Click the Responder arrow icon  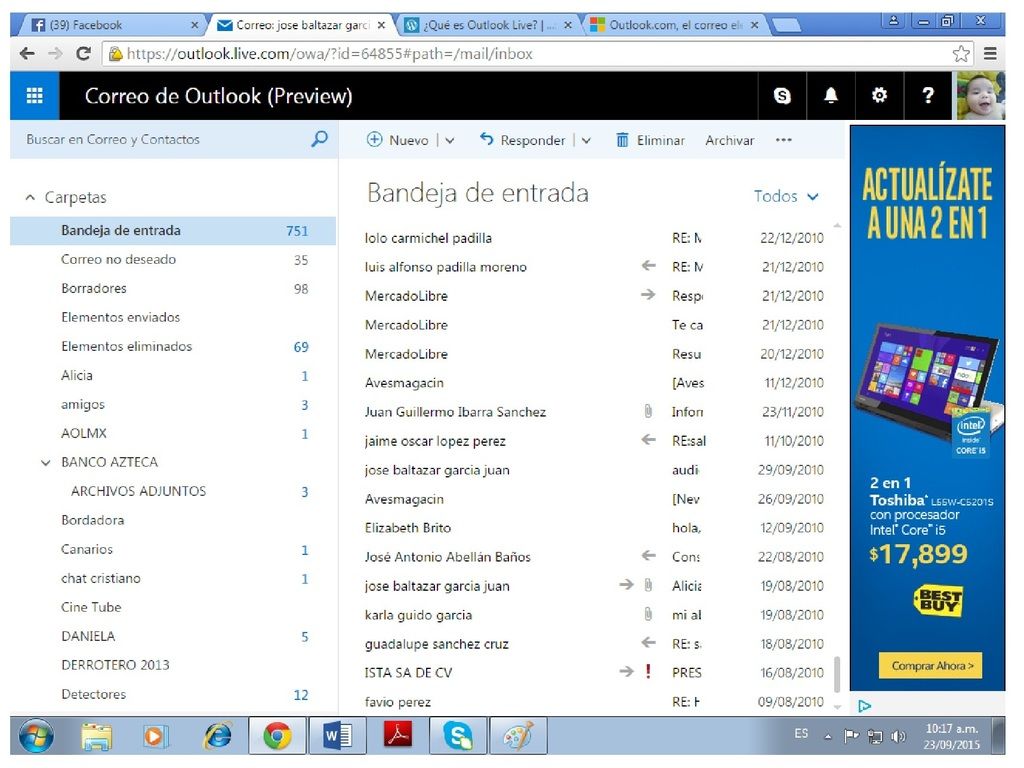(x=487, y=138)
